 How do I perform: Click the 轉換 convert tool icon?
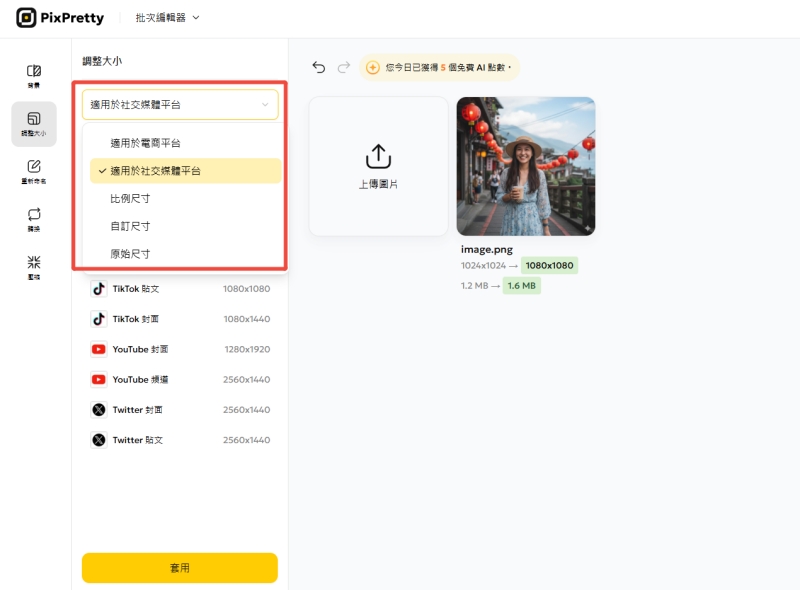coord(34,219)
